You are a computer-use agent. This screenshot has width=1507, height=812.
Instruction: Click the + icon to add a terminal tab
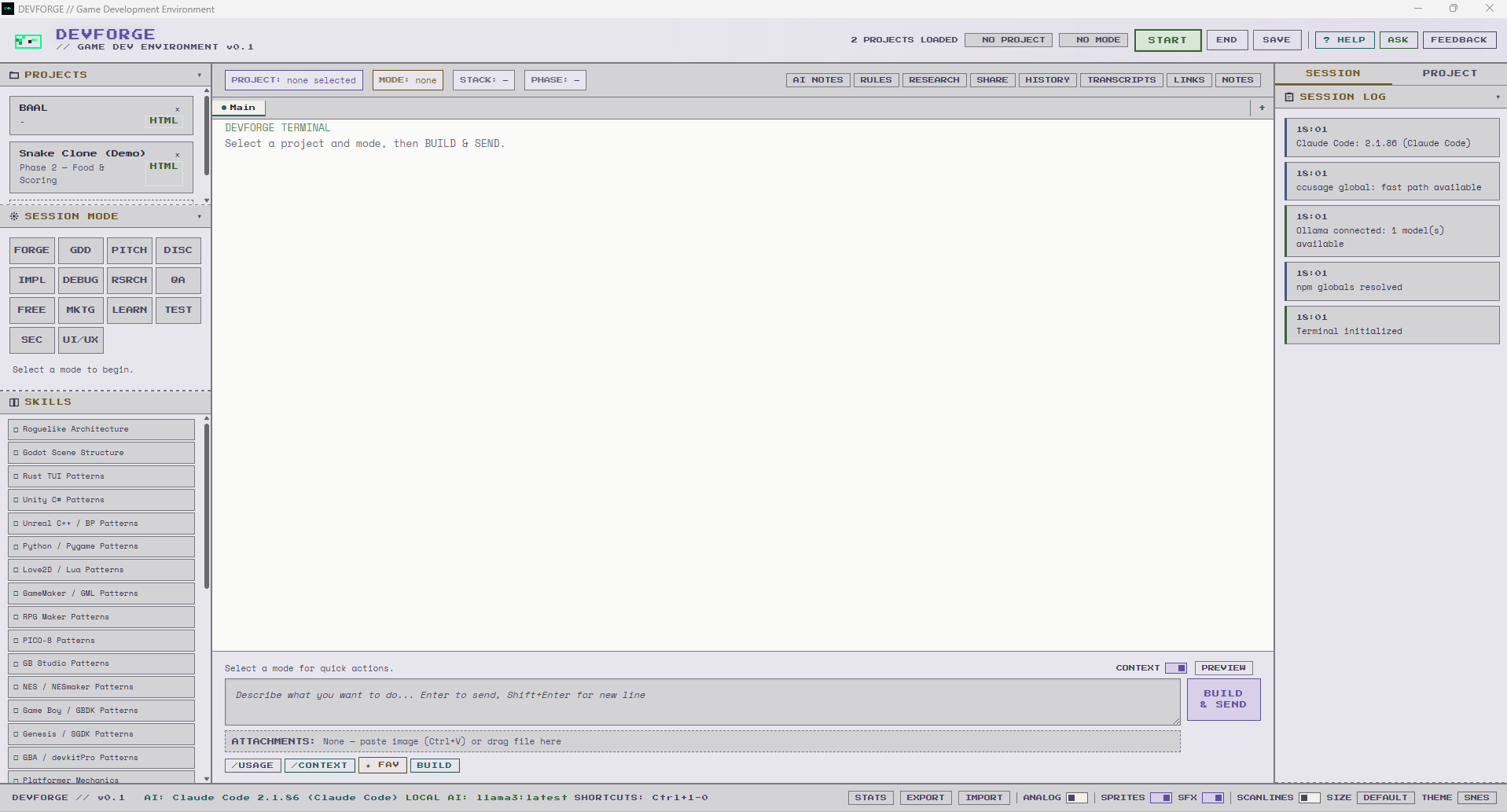(x=1261, y=108)
